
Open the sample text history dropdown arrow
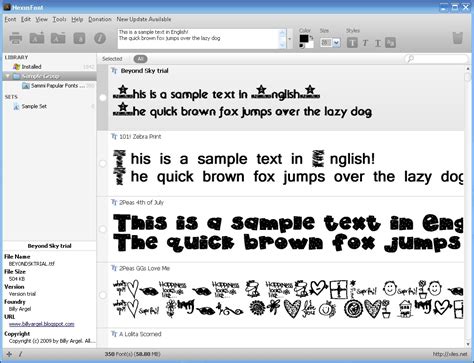click(x=289, y=39)
